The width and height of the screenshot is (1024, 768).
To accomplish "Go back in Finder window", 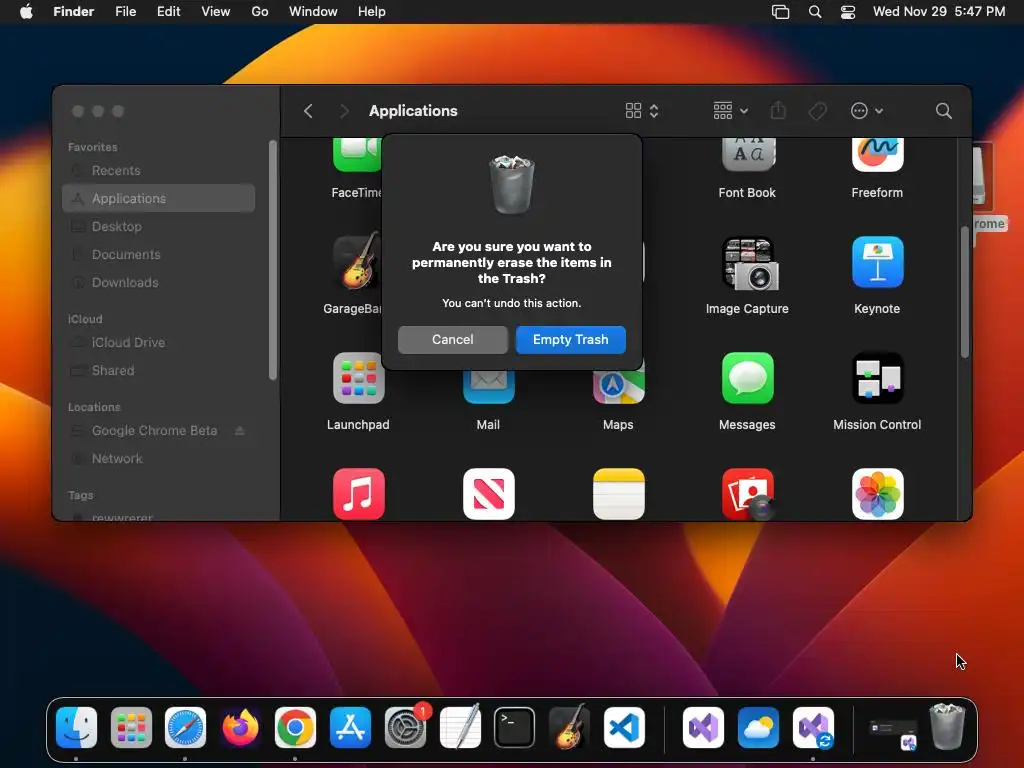I will pyautogui.click(x=308, y=111).
